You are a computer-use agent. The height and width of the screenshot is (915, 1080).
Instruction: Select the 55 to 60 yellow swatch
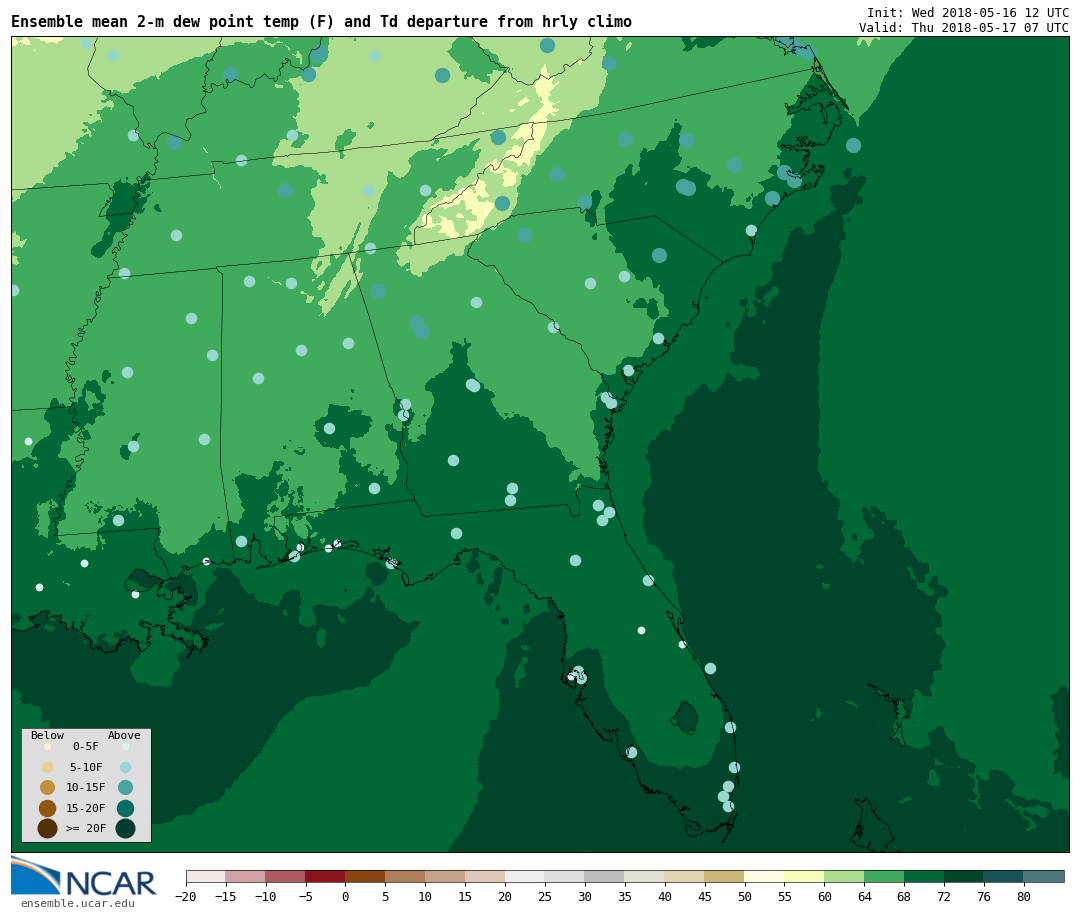coord(804,876)
